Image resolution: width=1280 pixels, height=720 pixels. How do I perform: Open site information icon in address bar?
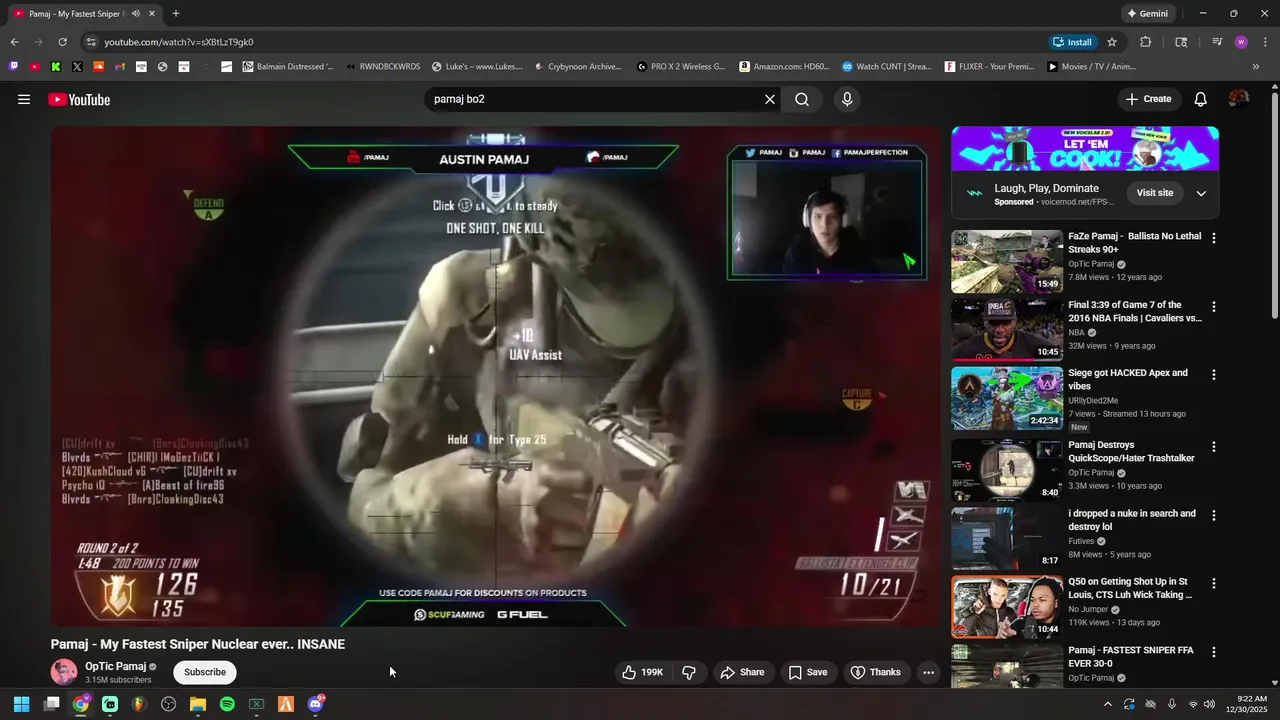91,42
